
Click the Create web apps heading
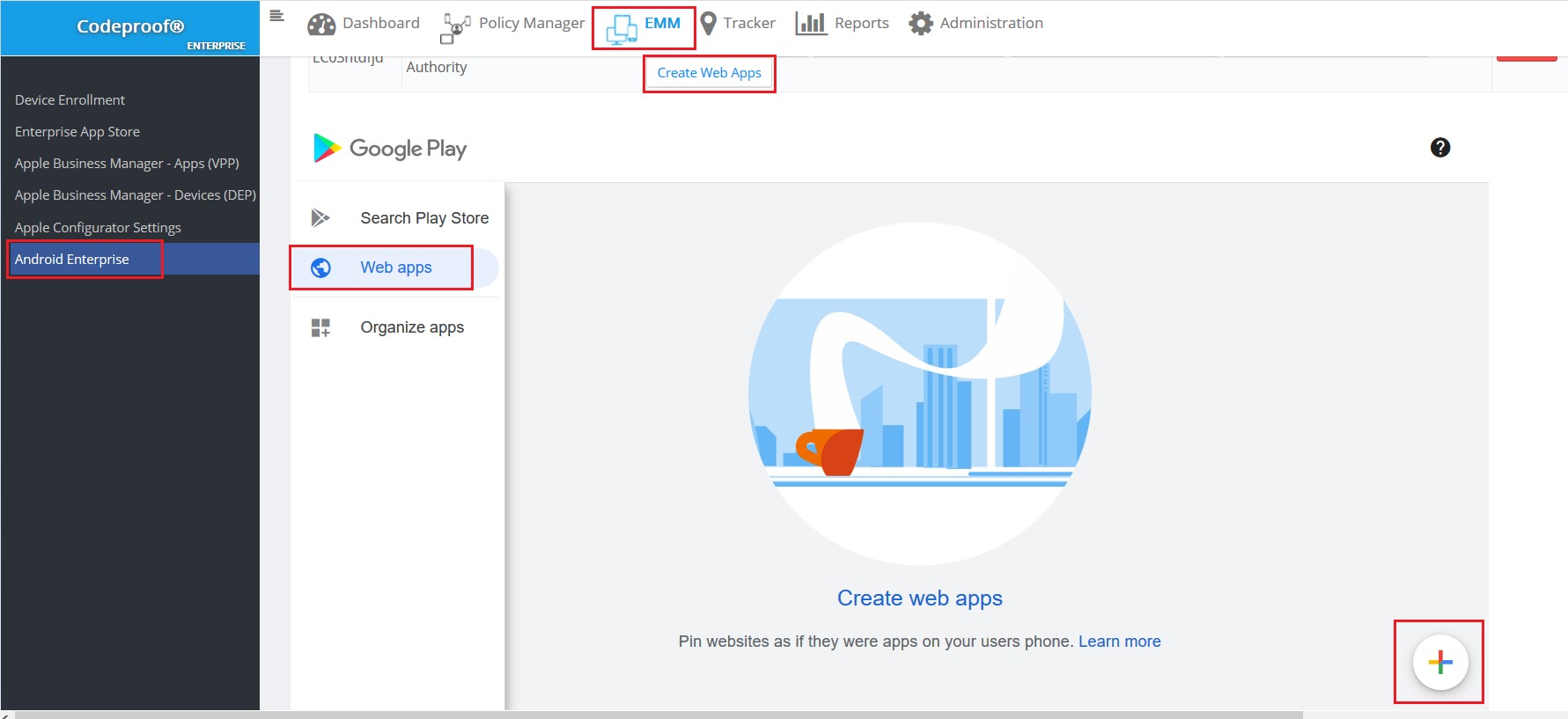(x=920, y=598)
